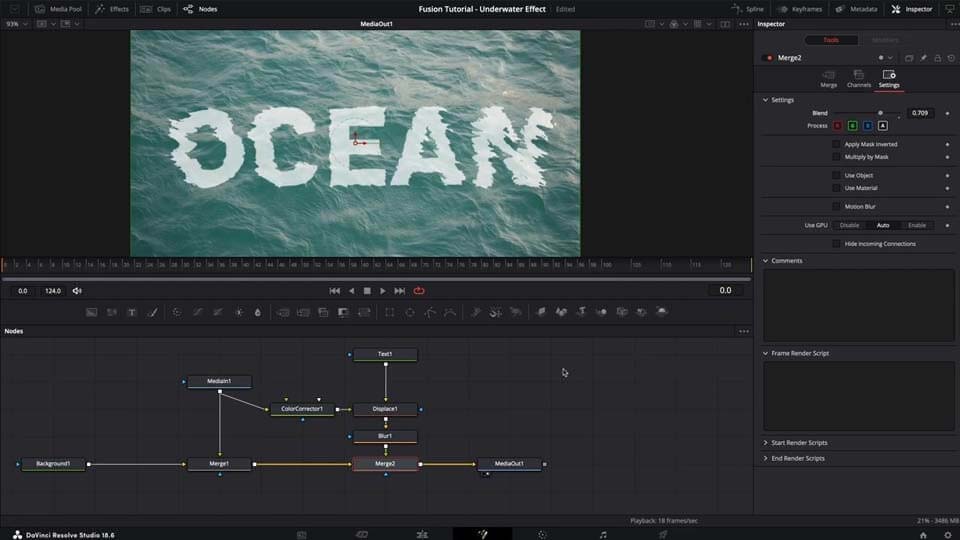960x540 pixels.
Task: Open the Nodes panel options menu
Action: point(744,331)
